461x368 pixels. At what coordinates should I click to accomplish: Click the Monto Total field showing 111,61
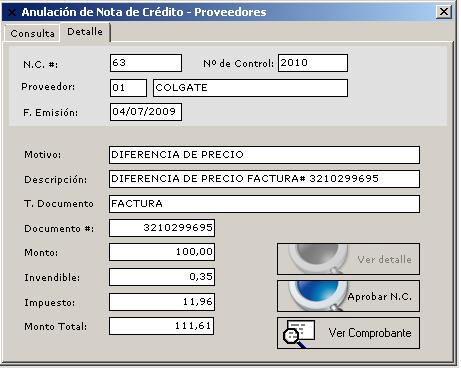tap(162, 326)
